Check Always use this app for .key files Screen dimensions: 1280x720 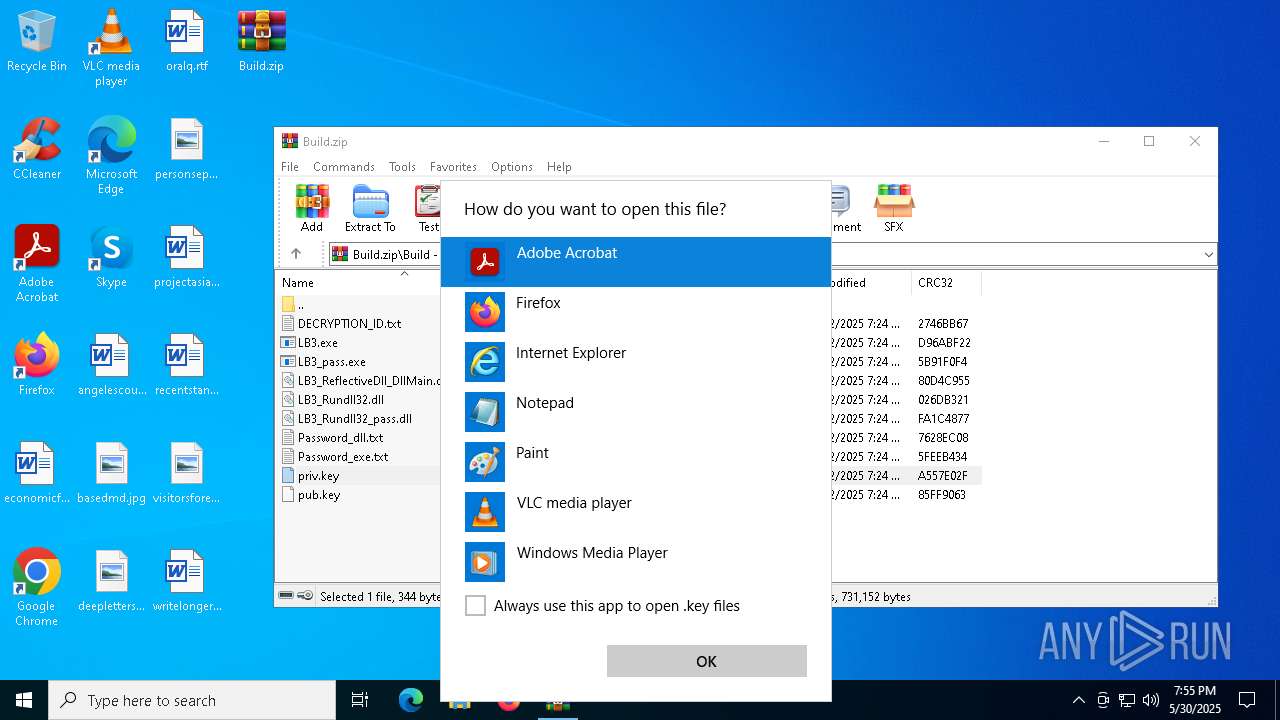coord(476,606)
